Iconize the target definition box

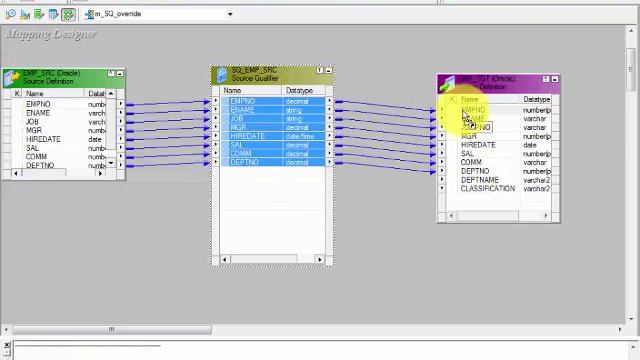(x=555, y=79)
